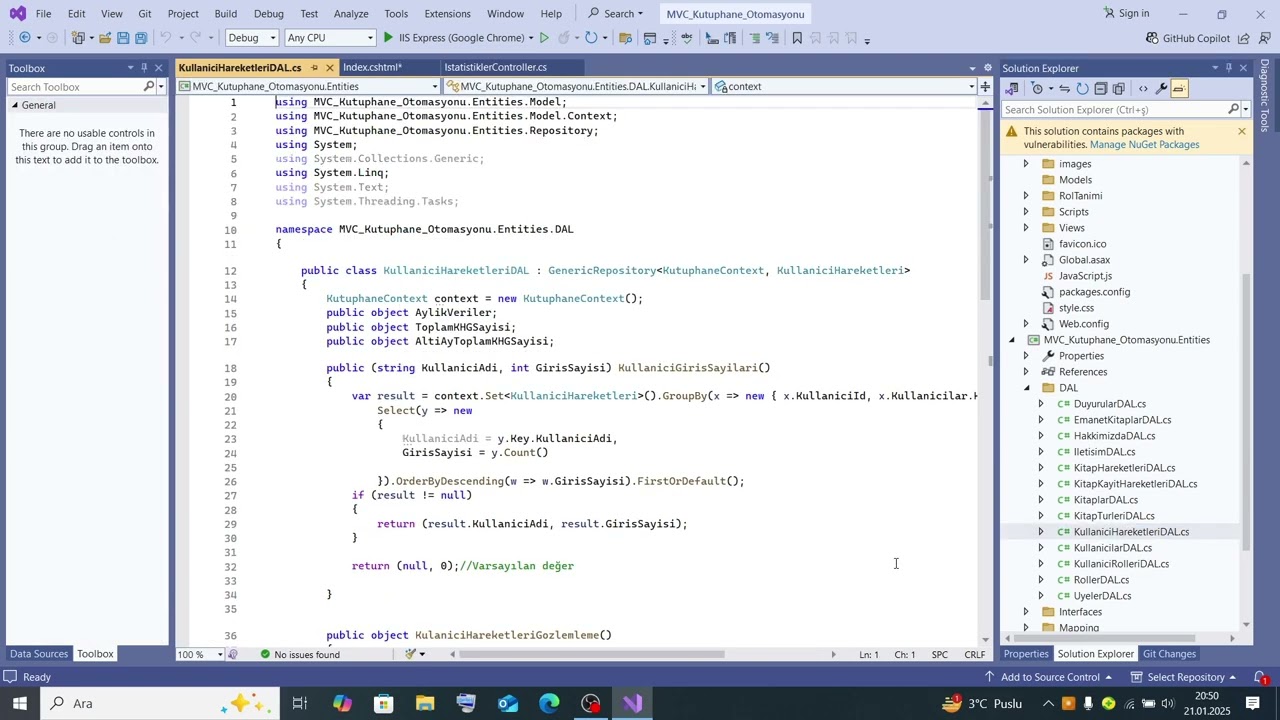Switch to the Data Sources tab
Image resolution: width=1280 pixels, height=720 pixels.
pos(38,654)
